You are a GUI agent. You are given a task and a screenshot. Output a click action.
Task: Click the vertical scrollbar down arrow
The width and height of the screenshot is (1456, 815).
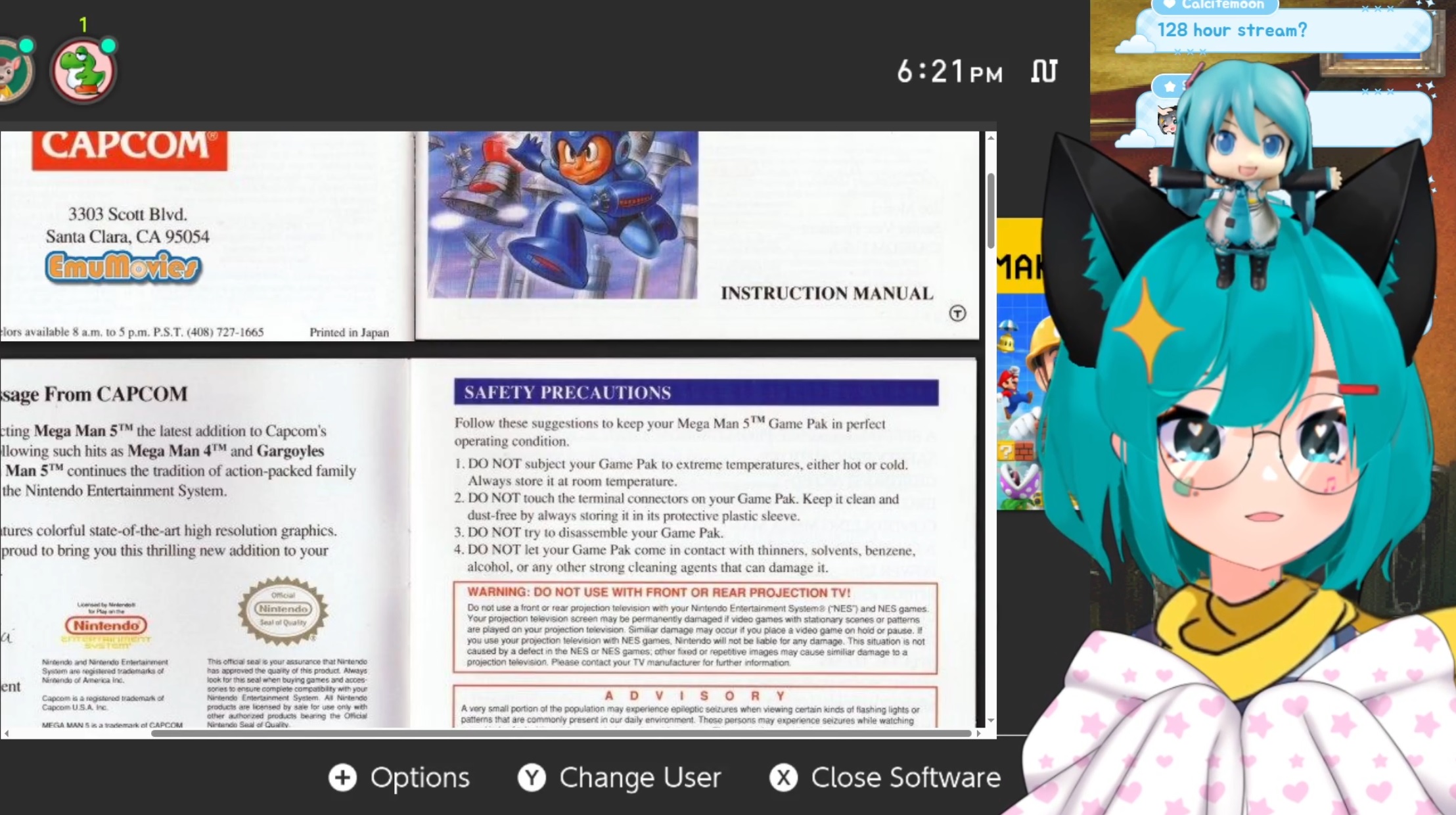[x=990, y=720]
